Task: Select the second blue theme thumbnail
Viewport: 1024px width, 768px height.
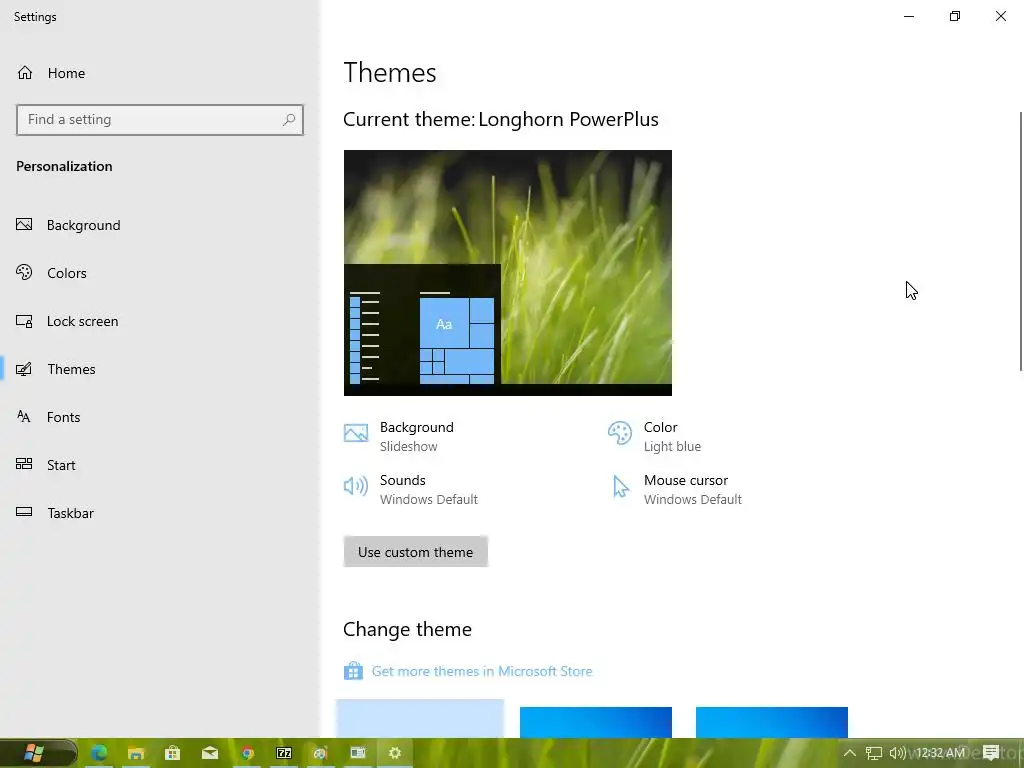Action: pos(596,722)
